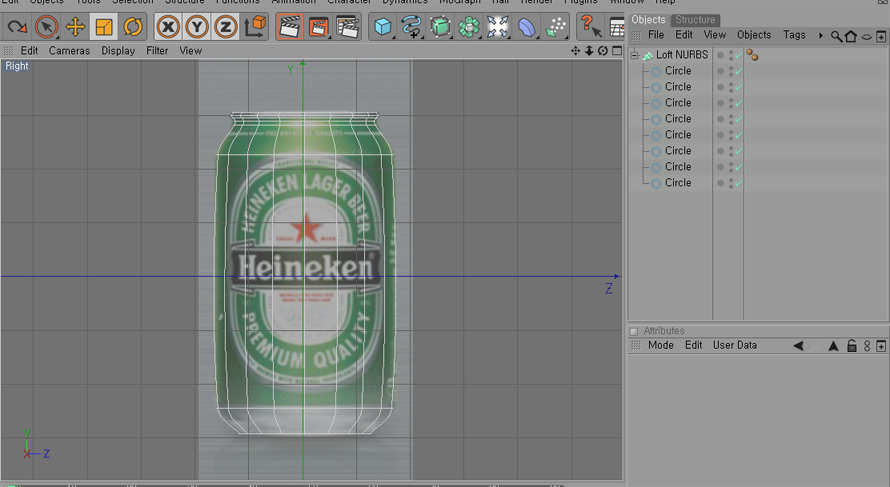The image size is (890, 487).
Task: Click viewport rotate camera icon
Action: (603, 51)
